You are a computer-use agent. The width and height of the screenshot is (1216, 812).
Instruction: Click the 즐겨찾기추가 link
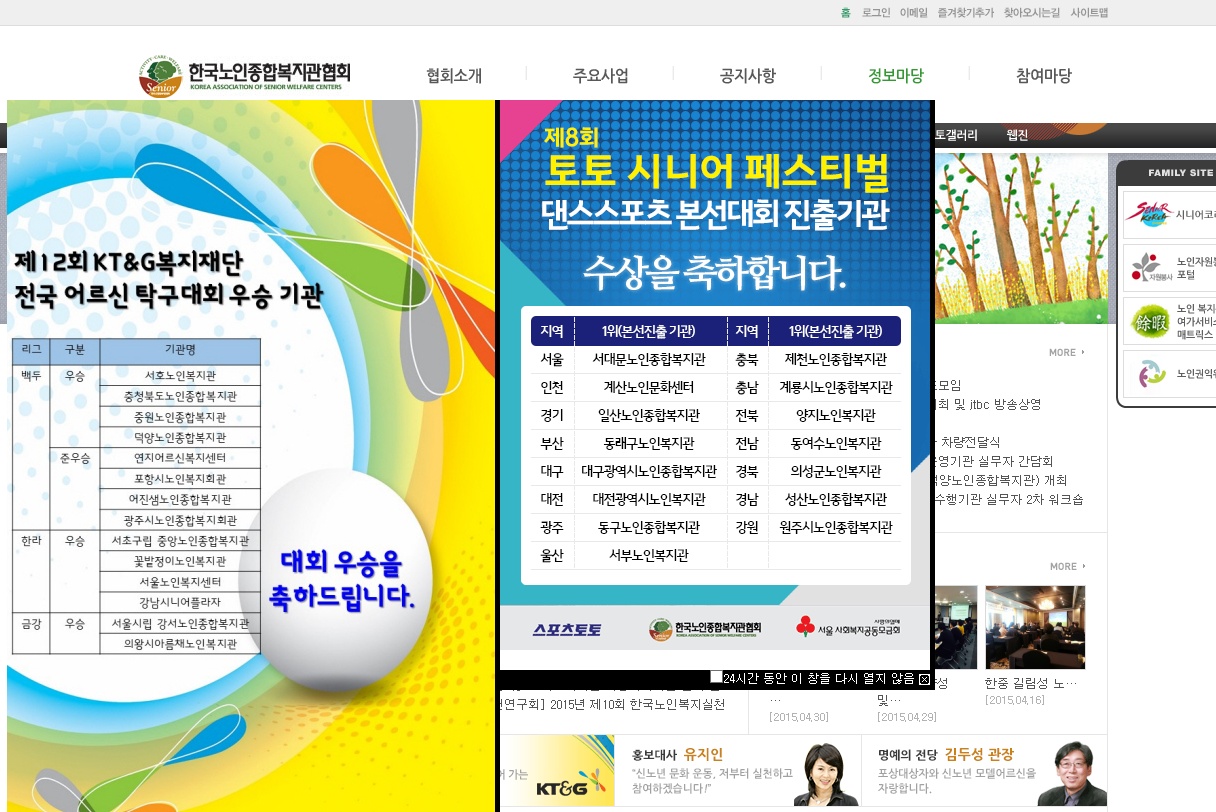pos(966,13)
